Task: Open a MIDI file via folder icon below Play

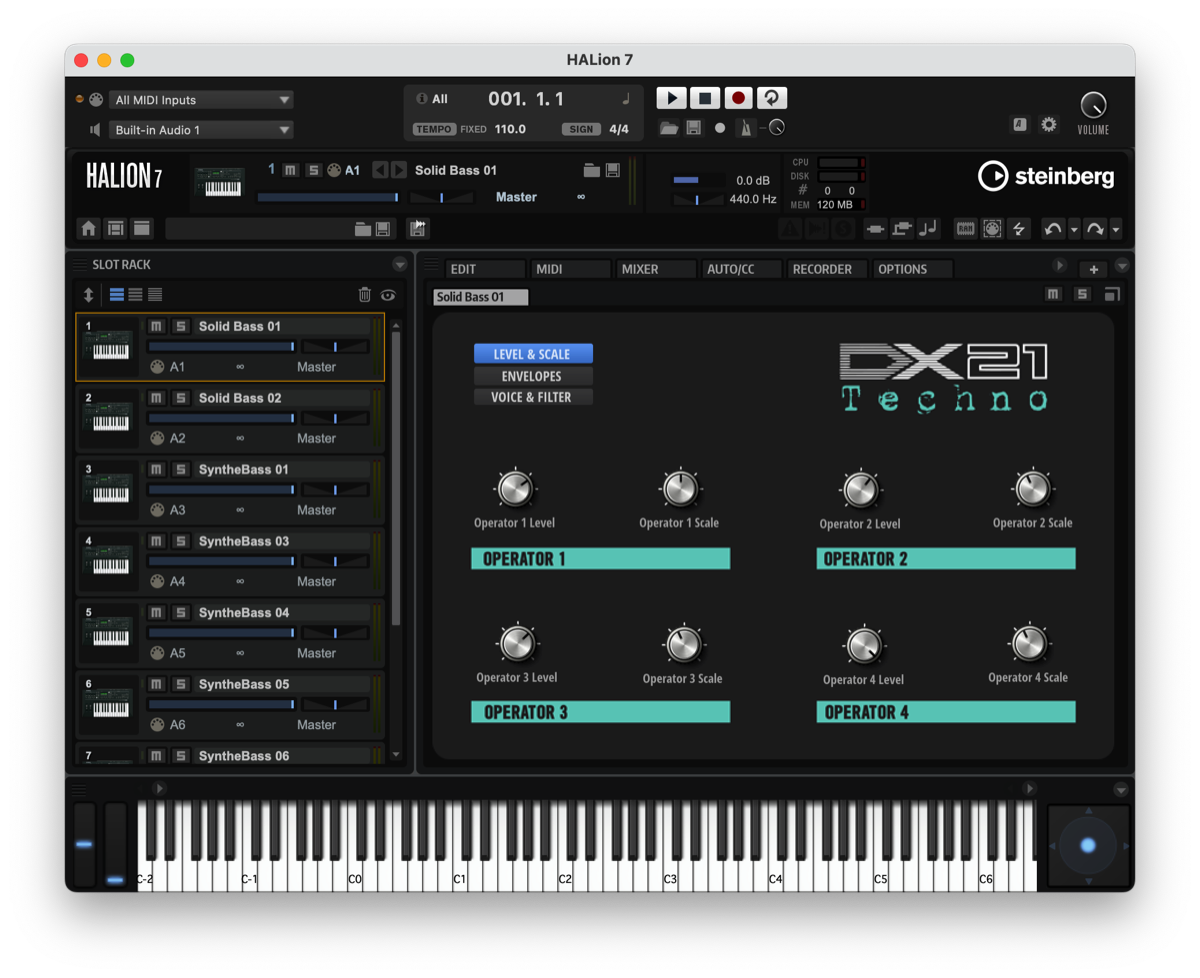Action: point(669,128)
